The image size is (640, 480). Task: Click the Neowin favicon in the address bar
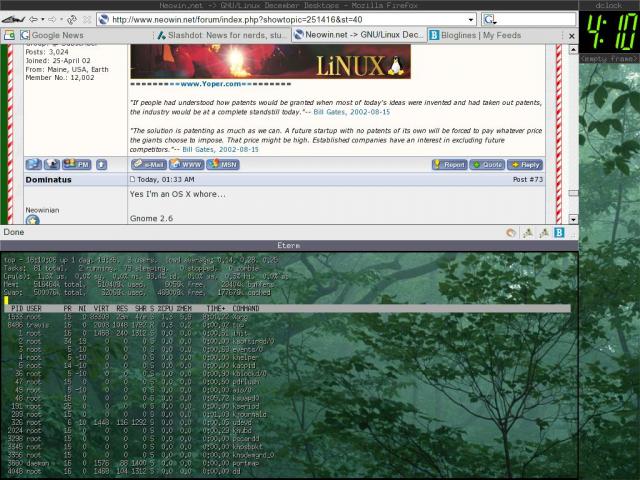point(104,19)
